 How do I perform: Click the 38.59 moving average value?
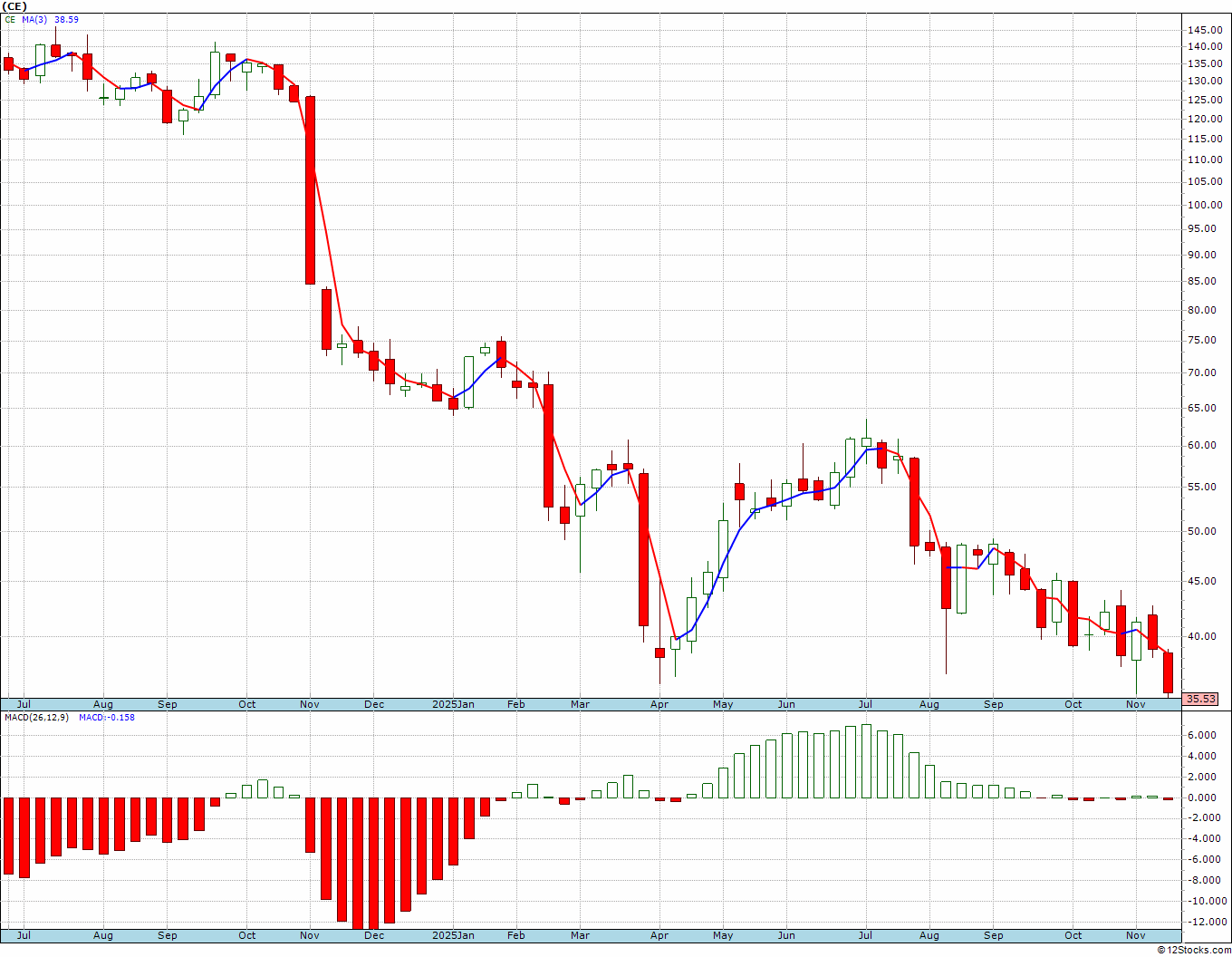[x=66, y=19]
